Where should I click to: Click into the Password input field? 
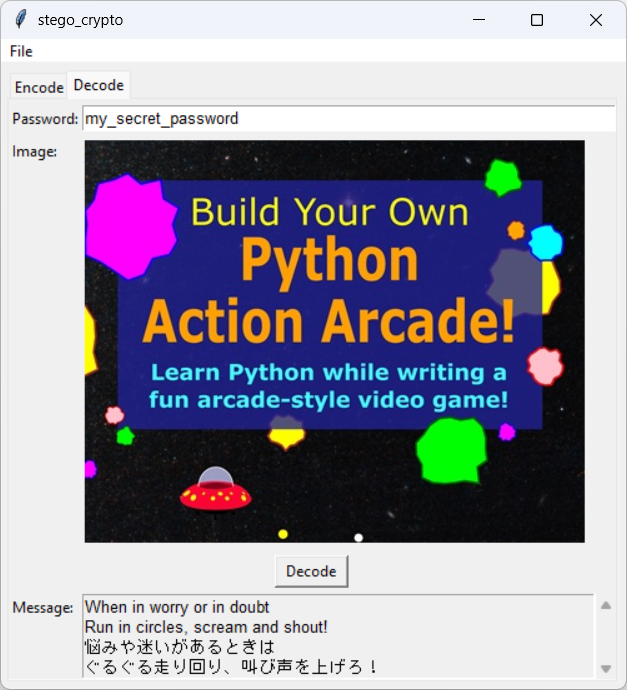point(349,118)
